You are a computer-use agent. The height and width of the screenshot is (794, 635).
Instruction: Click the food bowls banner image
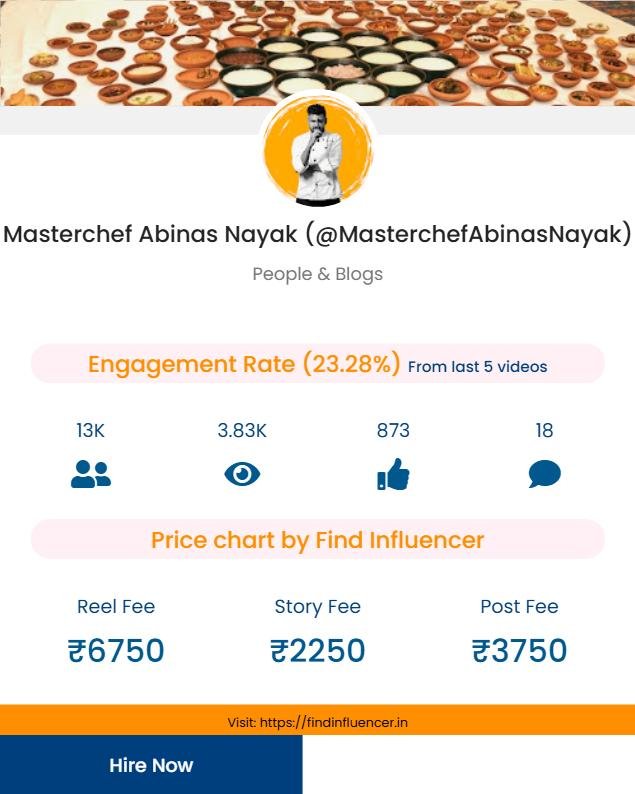[x=318, y=53]
